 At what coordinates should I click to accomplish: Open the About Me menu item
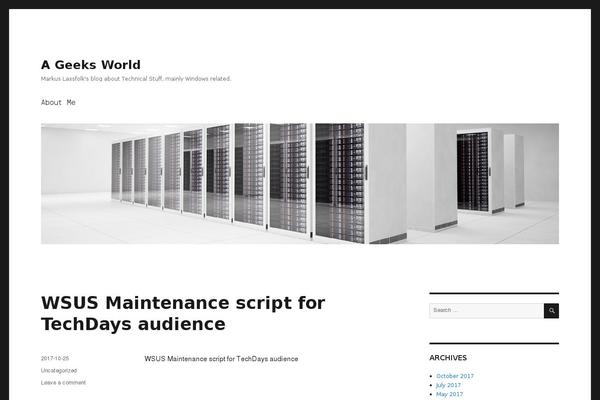[58, 102]
